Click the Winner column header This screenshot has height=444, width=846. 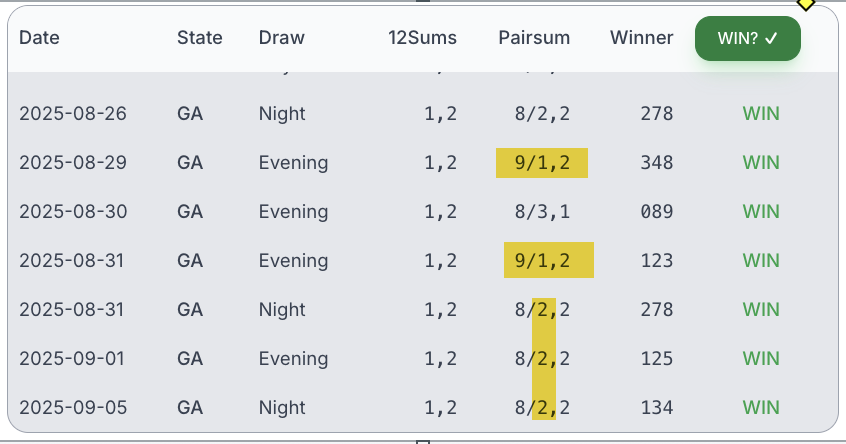click(642, 38)
